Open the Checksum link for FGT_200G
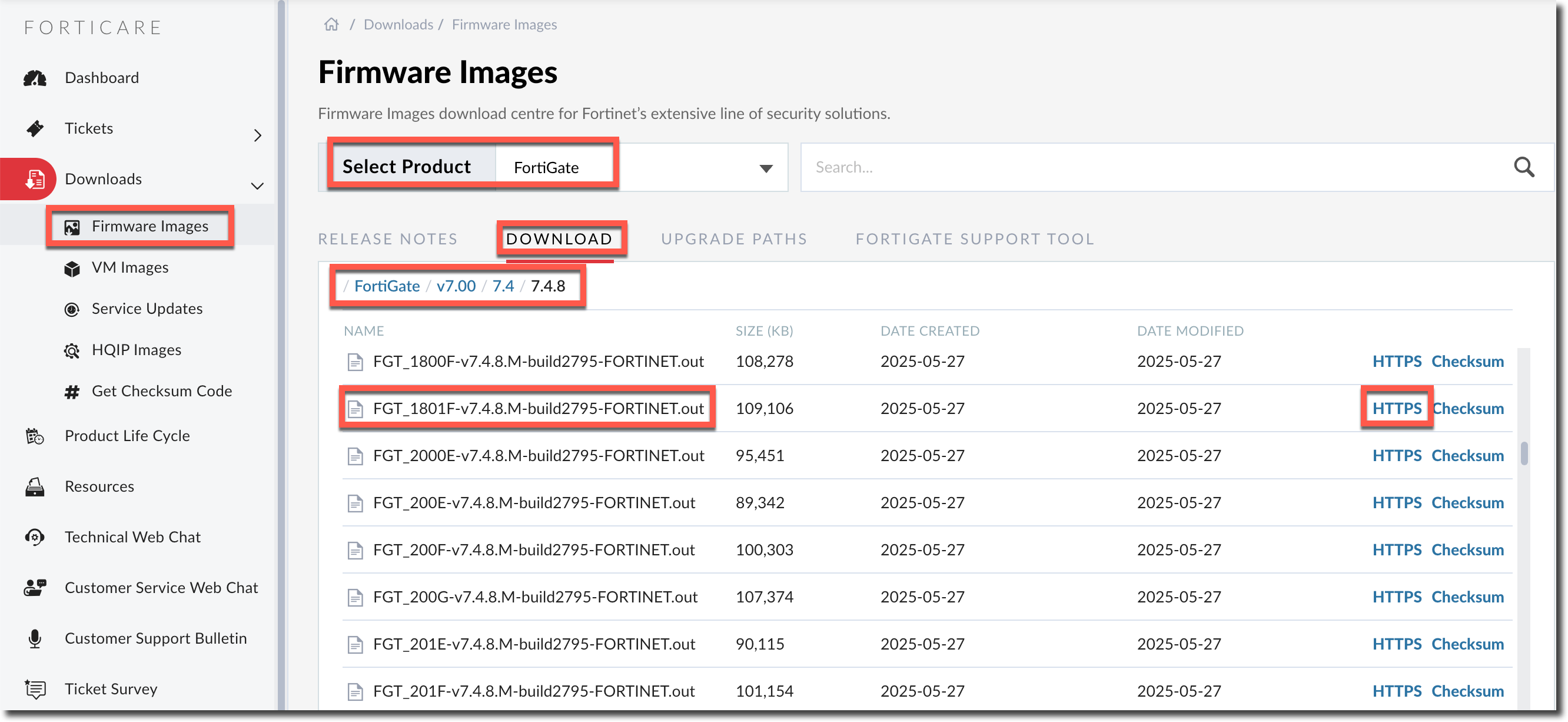This screenshot has width=1568, height=722. pos(1467,597)
